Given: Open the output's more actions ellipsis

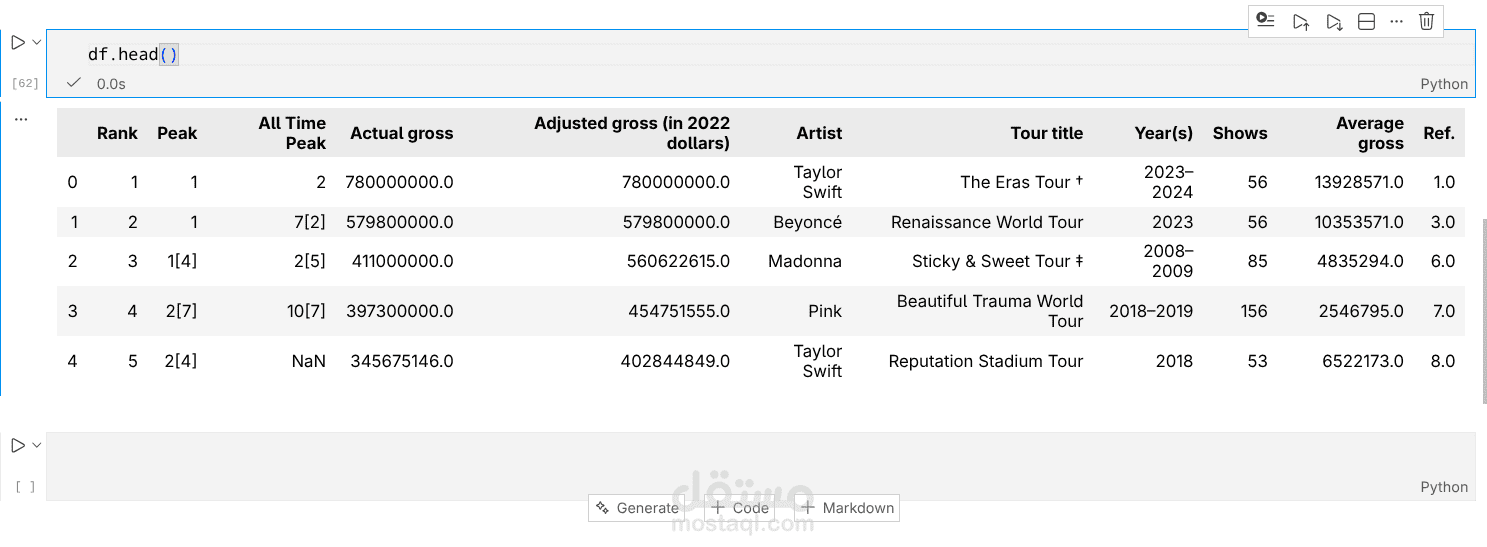Looking at the screenshot, I should click(21, 119).
